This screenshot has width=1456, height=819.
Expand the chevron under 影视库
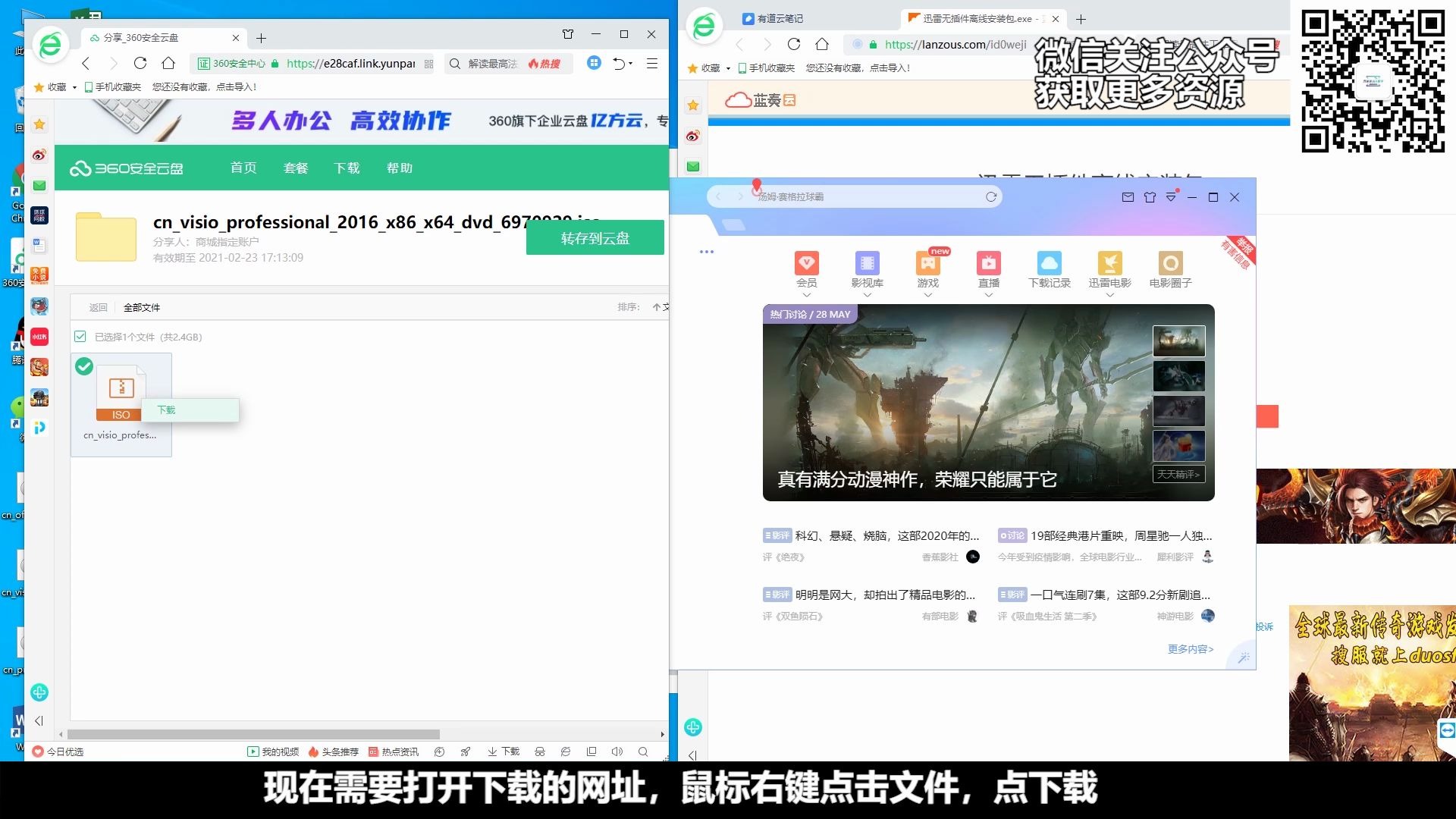click(x=868, y=295)
